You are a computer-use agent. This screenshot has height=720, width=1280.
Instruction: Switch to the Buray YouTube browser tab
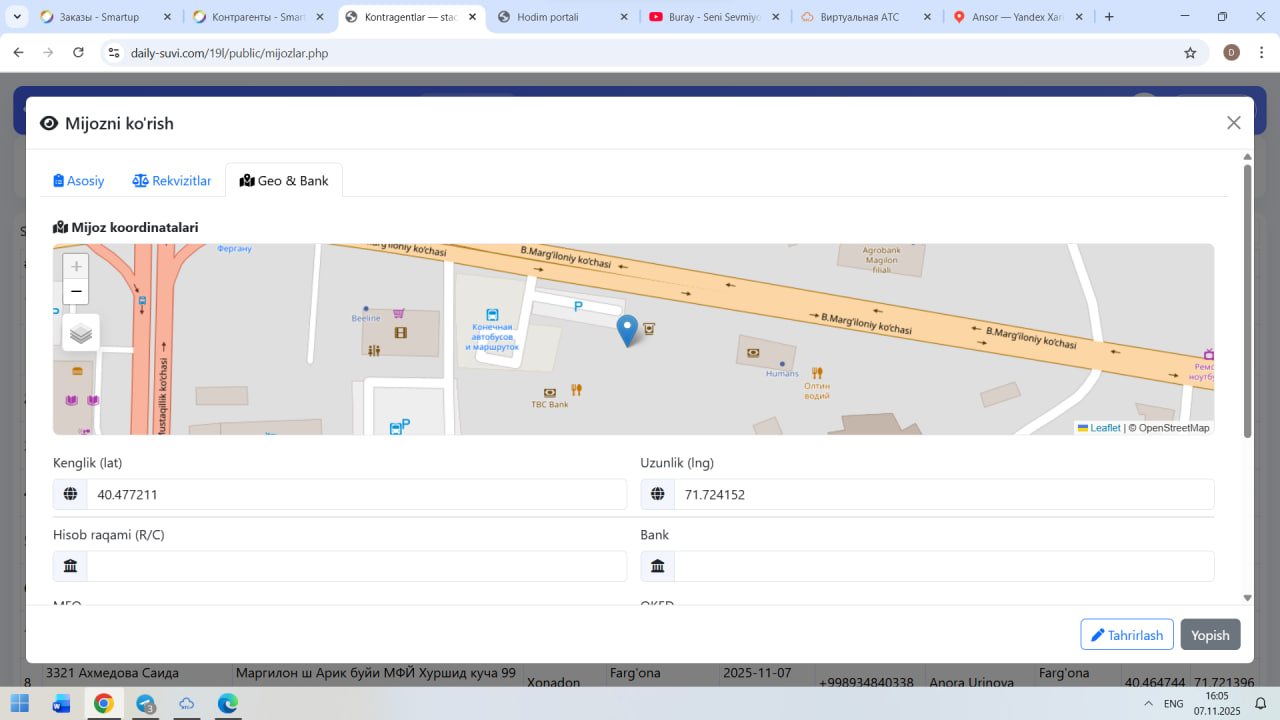[x=716, y=17]
